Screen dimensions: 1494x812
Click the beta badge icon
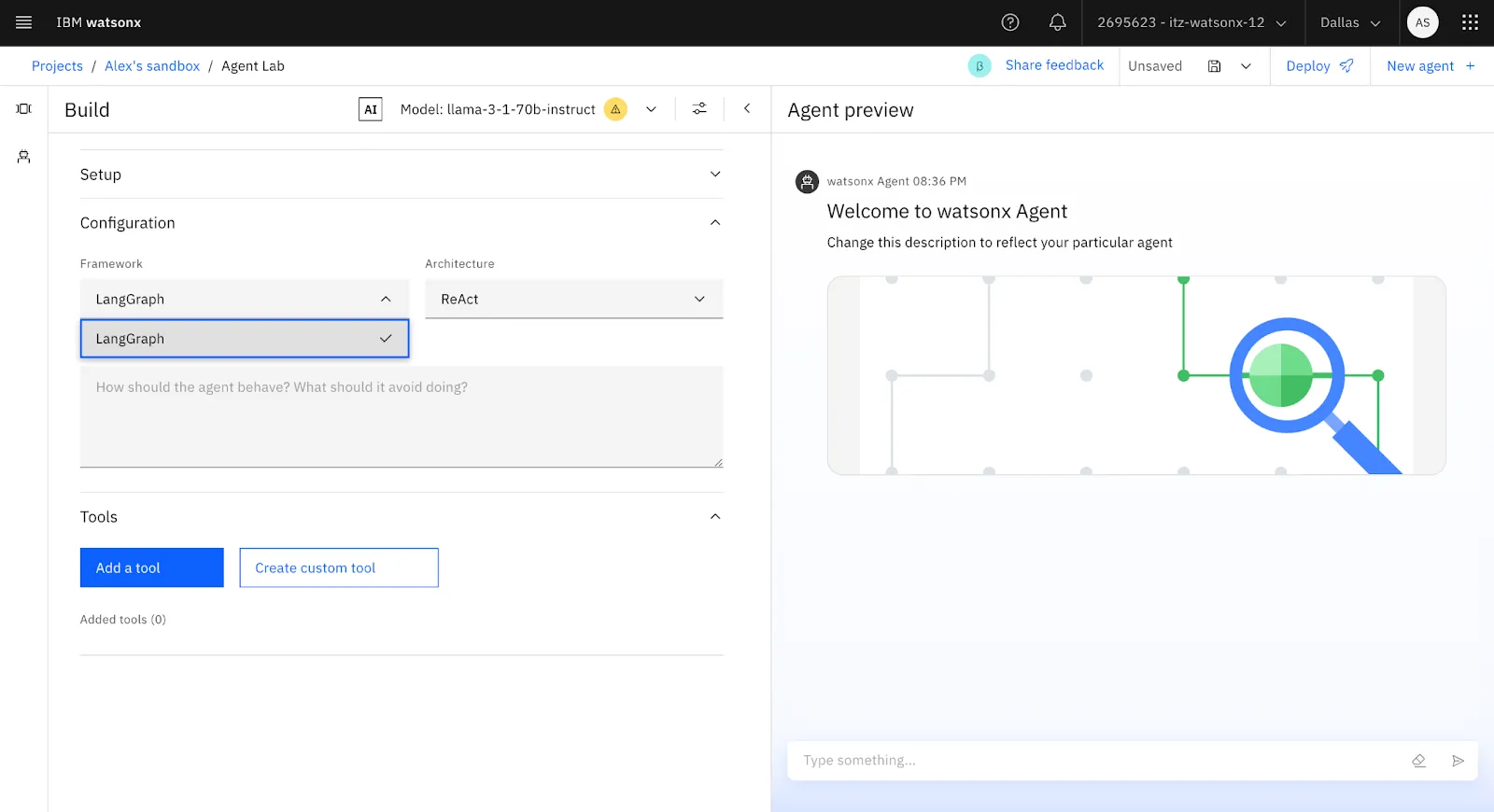(x=979, y=66)
